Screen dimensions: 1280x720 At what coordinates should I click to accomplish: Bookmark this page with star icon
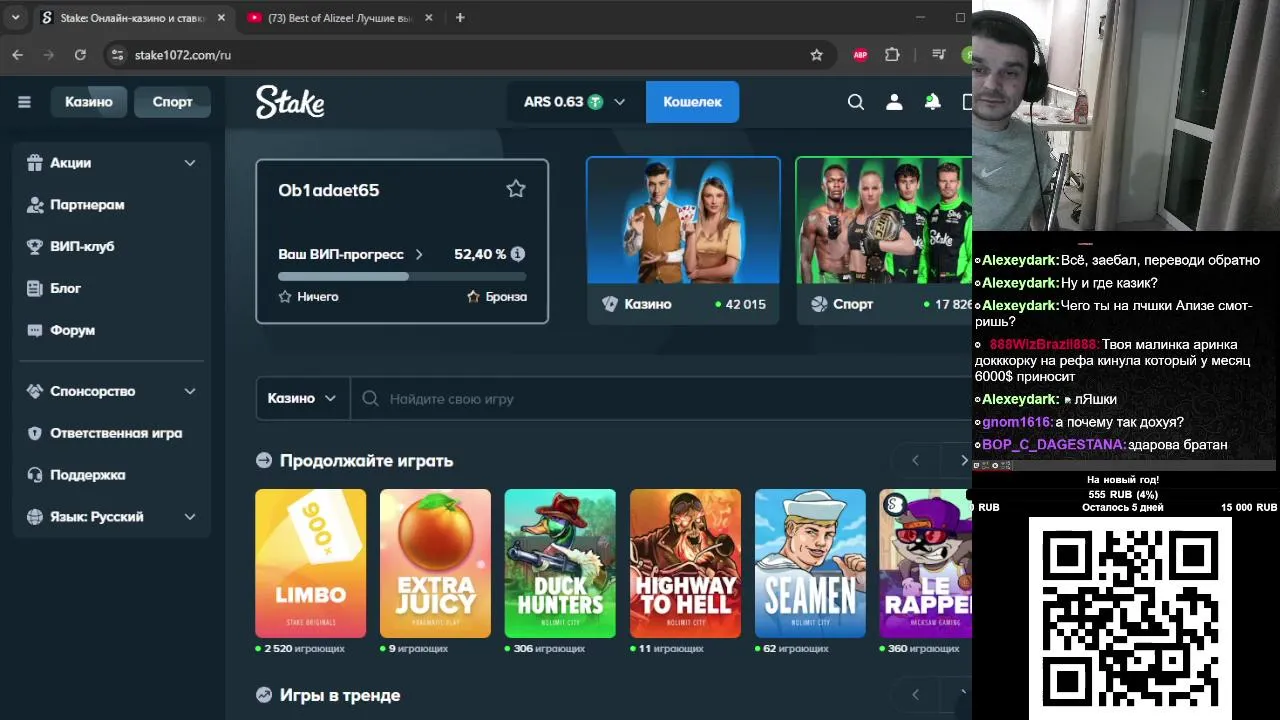[817, 55]
